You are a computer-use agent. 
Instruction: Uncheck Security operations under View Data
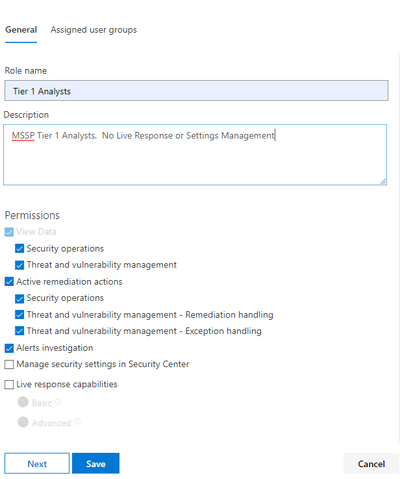coord(19,248)
